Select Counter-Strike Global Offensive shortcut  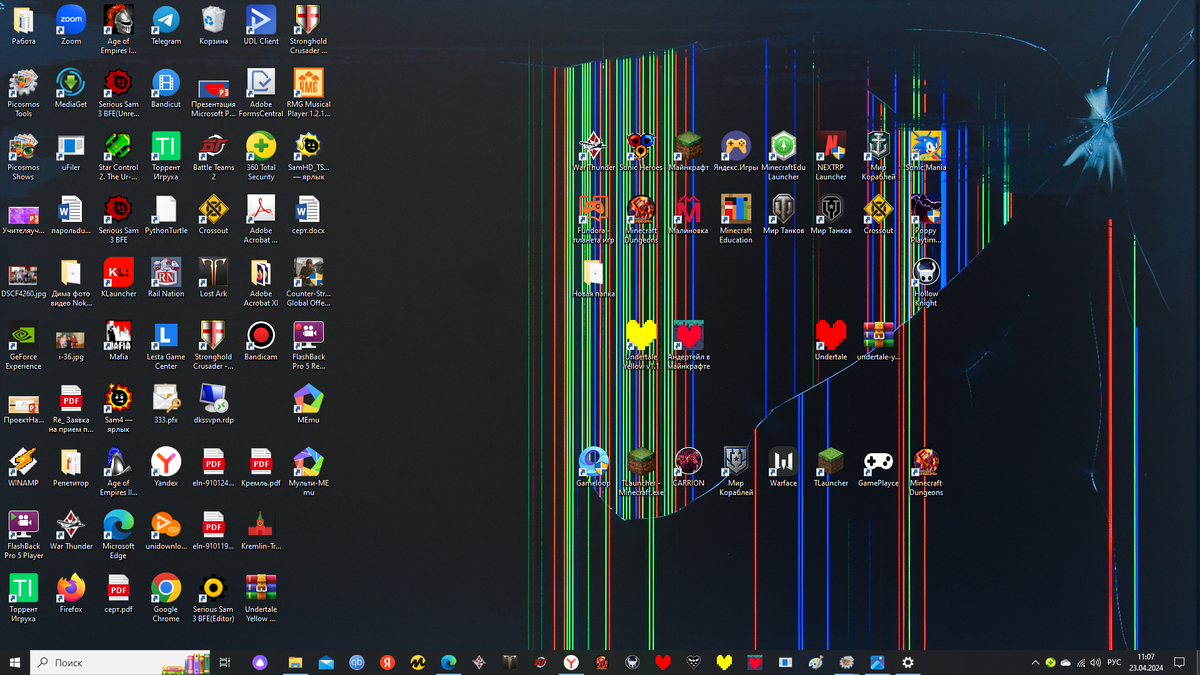(x=308, y=282)
